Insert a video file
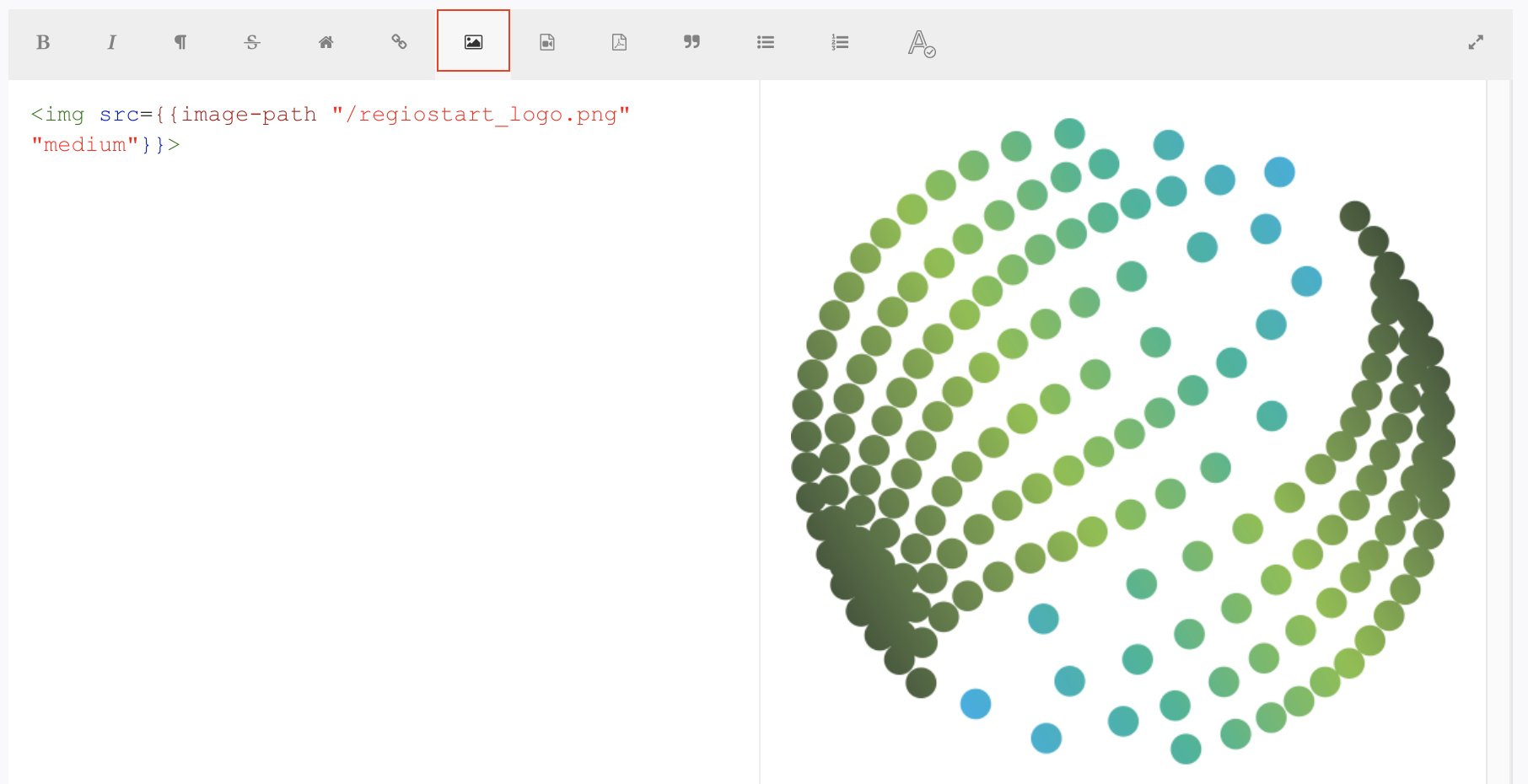The height and width of the screenshot is (784, 1528). pyautogui.click(x=547, y=42)
